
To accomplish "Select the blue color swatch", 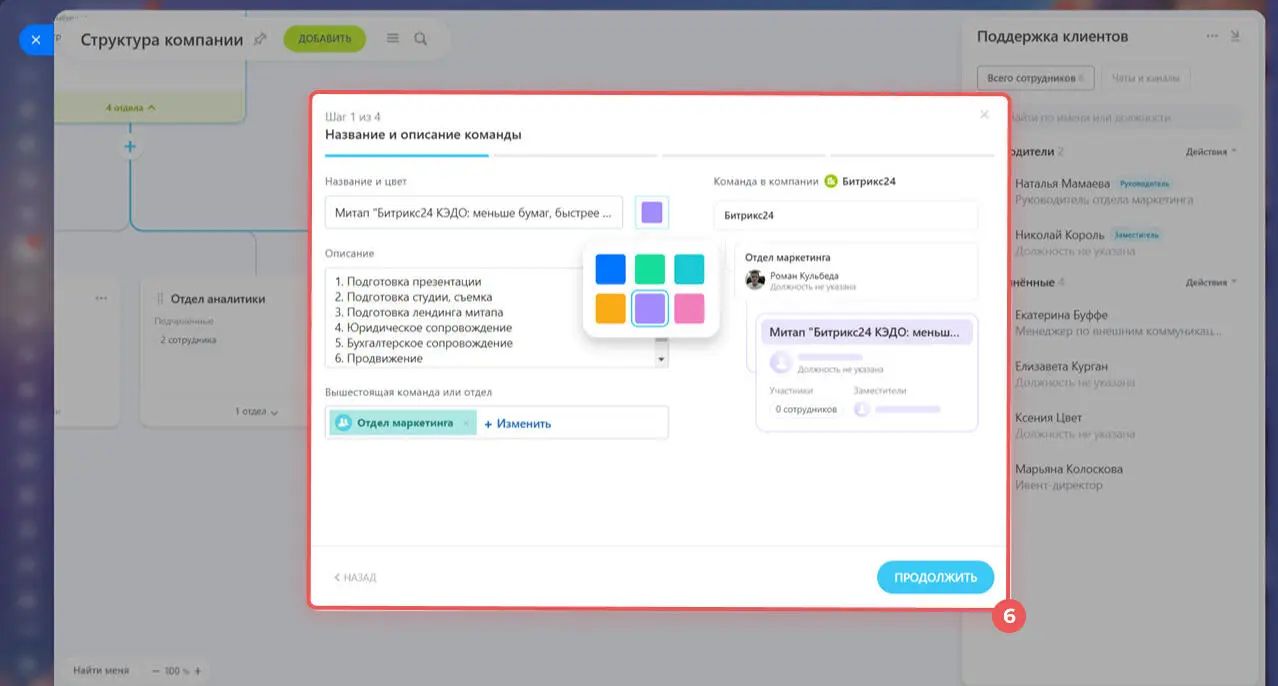I will (610, 269).
